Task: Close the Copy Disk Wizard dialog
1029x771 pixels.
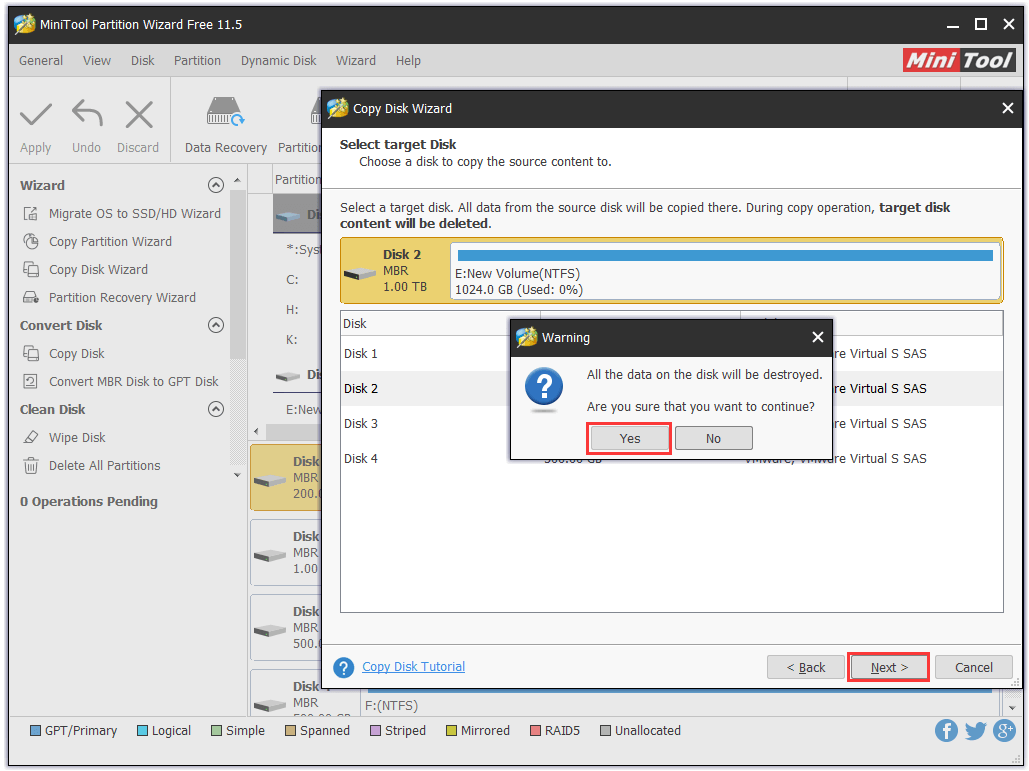Action: (x=1007, y=108)
